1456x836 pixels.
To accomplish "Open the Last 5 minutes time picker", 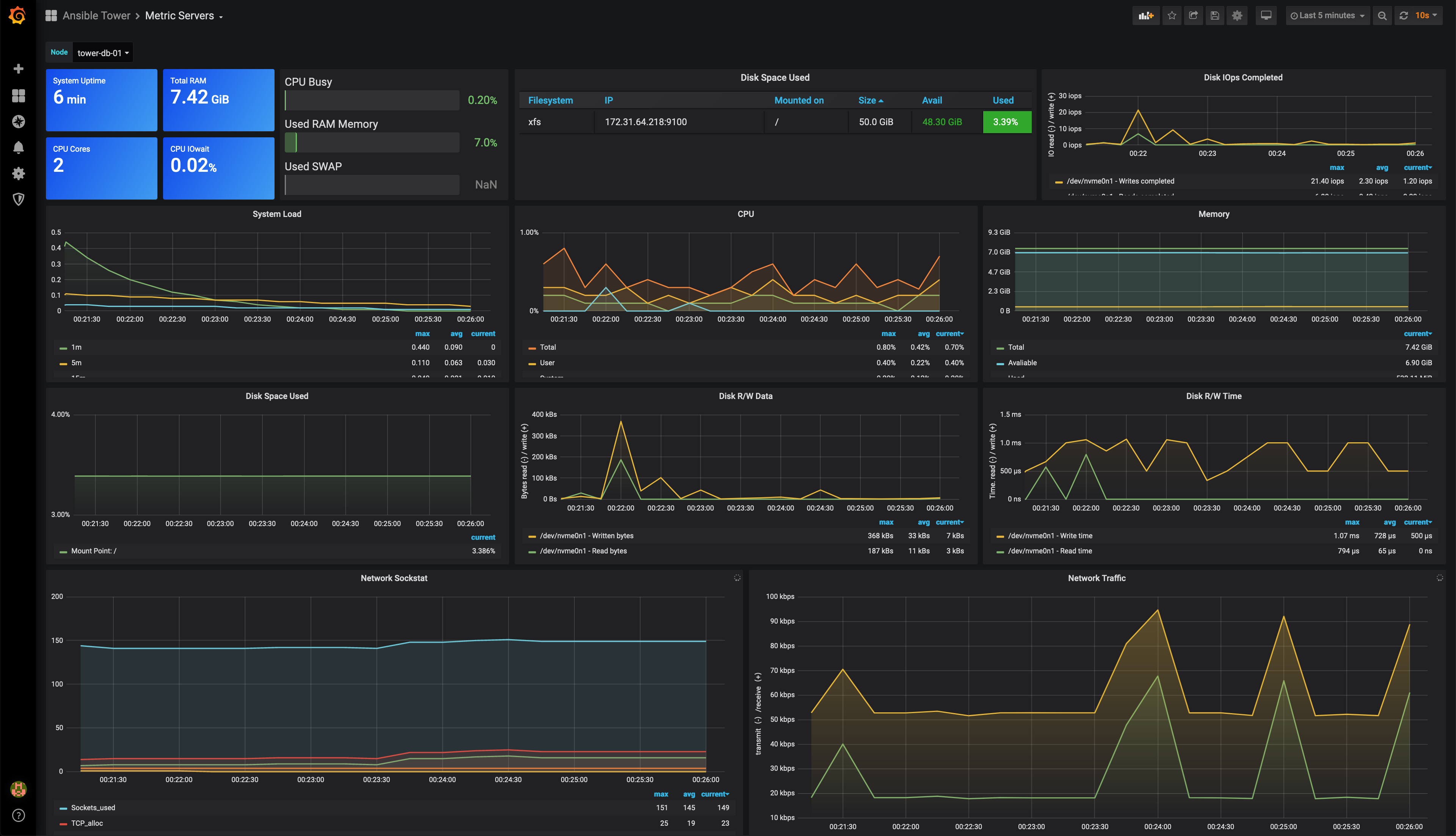I will click(x=1327, y=16).
